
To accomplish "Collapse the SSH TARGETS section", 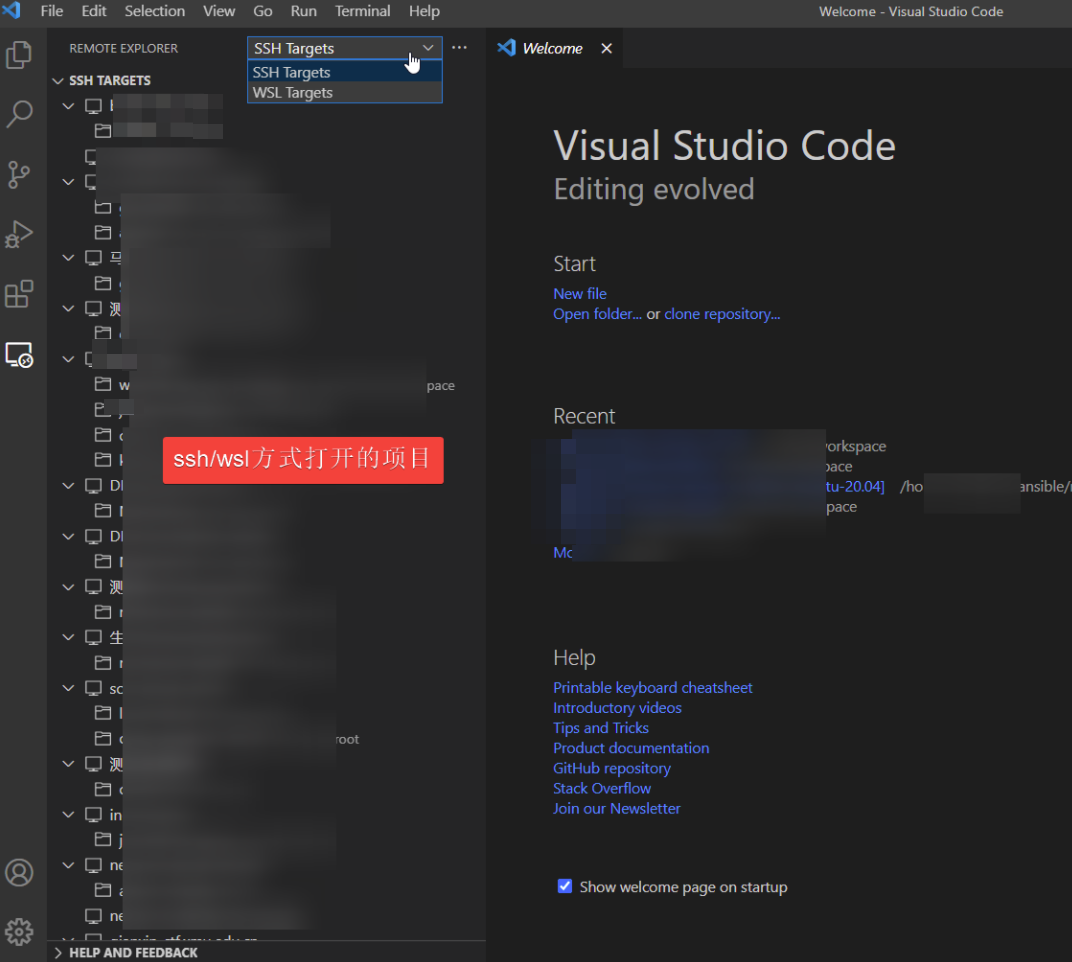I will 57,81.
